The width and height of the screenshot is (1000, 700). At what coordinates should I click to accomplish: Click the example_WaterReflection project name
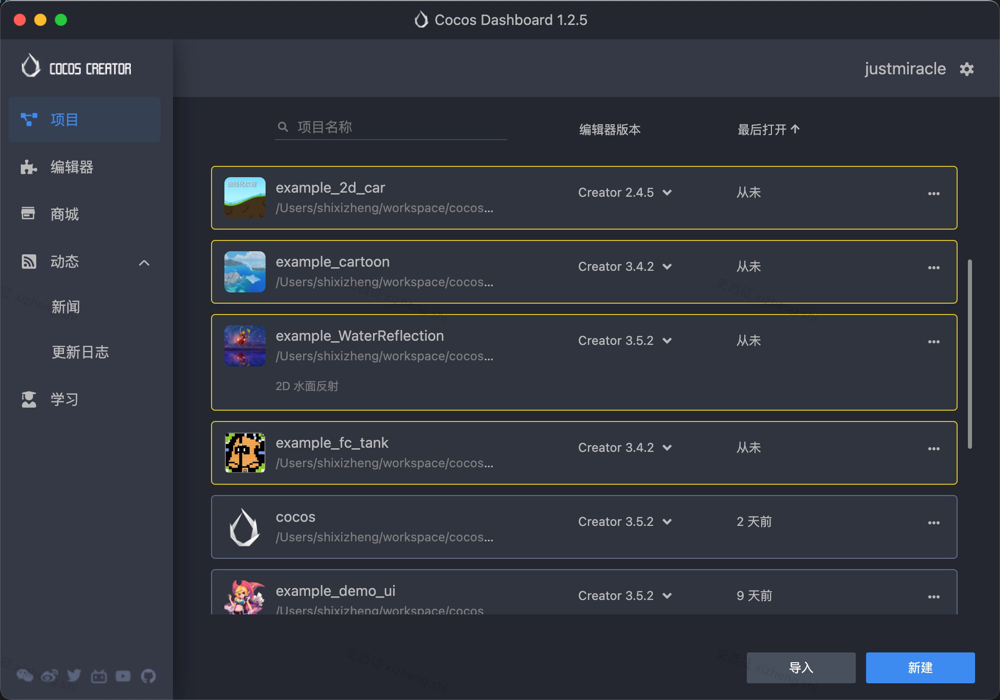click(x=360, y=336)
